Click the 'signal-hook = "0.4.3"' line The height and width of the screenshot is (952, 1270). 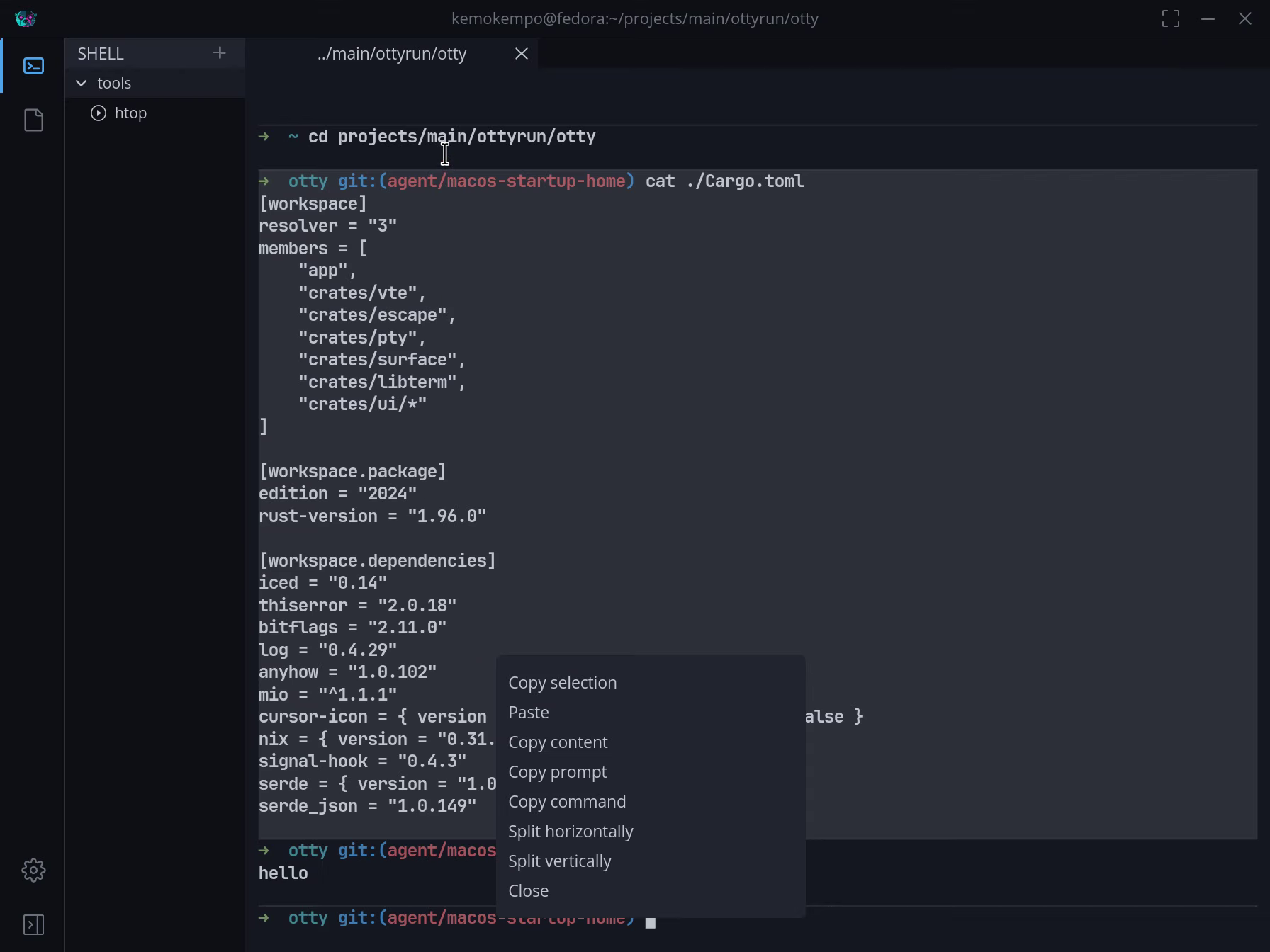point(362,761)
